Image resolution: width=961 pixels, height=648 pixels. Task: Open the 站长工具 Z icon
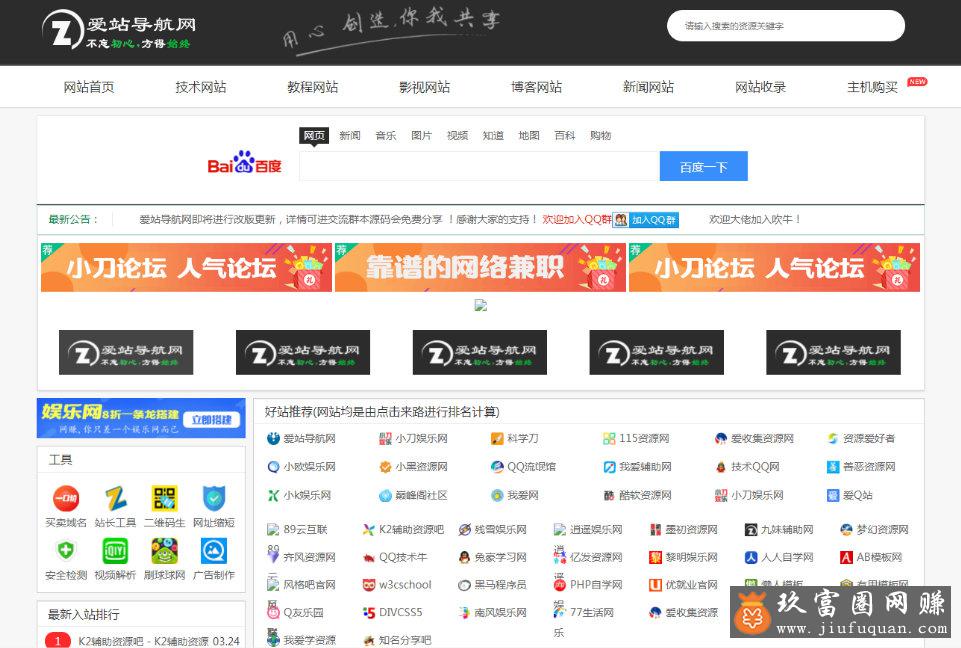click(115, 498)
